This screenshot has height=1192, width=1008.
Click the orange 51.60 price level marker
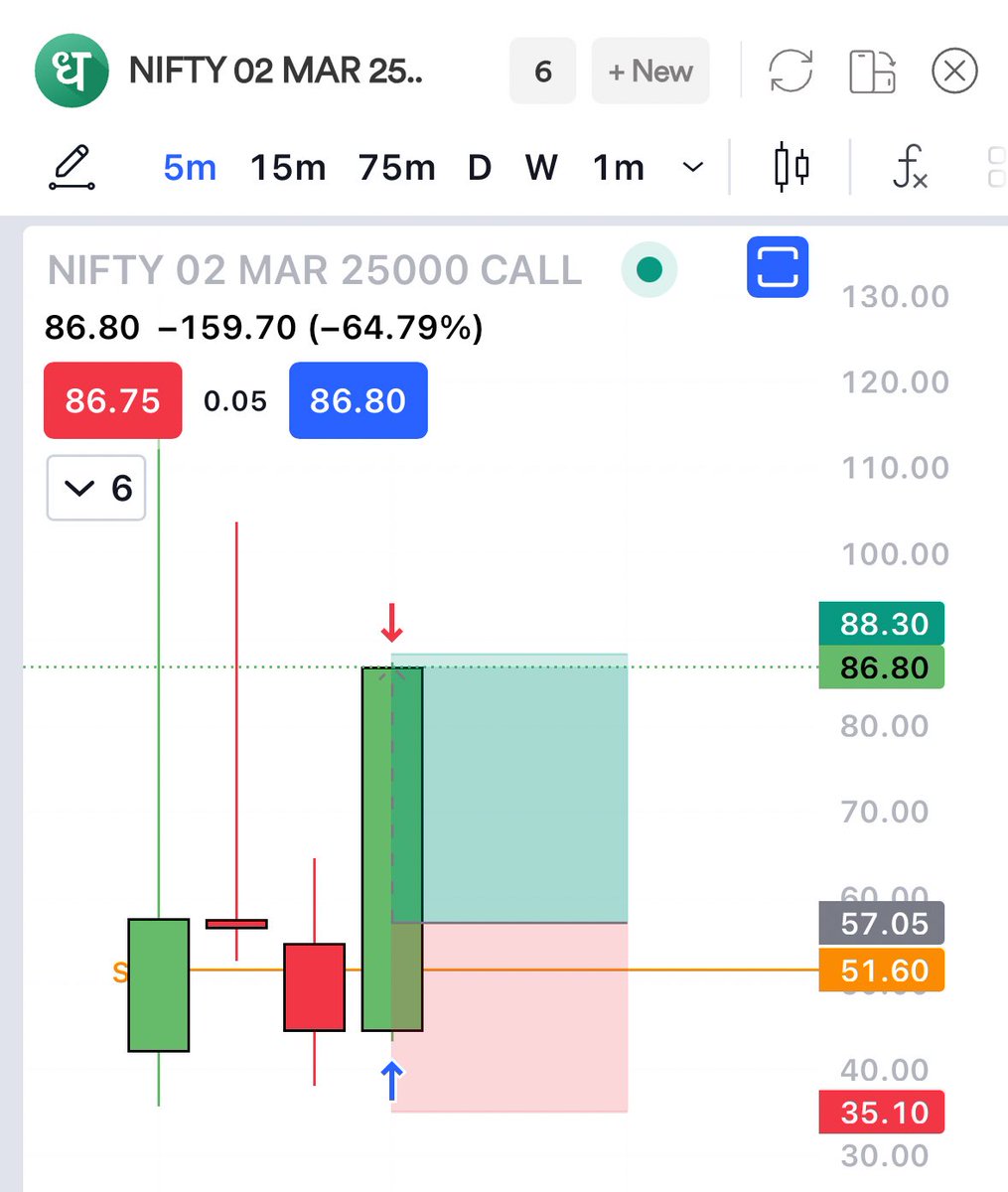pos(880,970)
